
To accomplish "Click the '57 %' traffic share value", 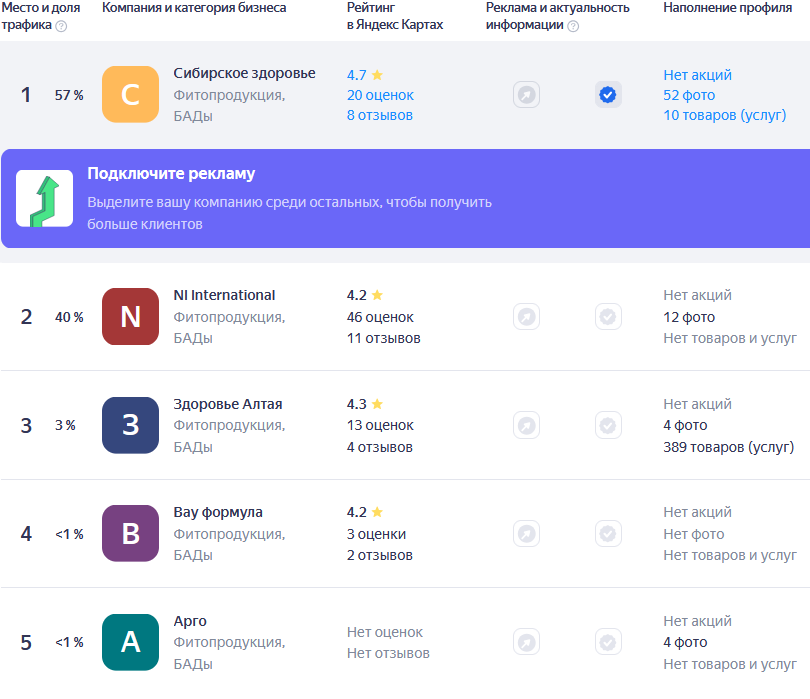I will coord(69,95).
